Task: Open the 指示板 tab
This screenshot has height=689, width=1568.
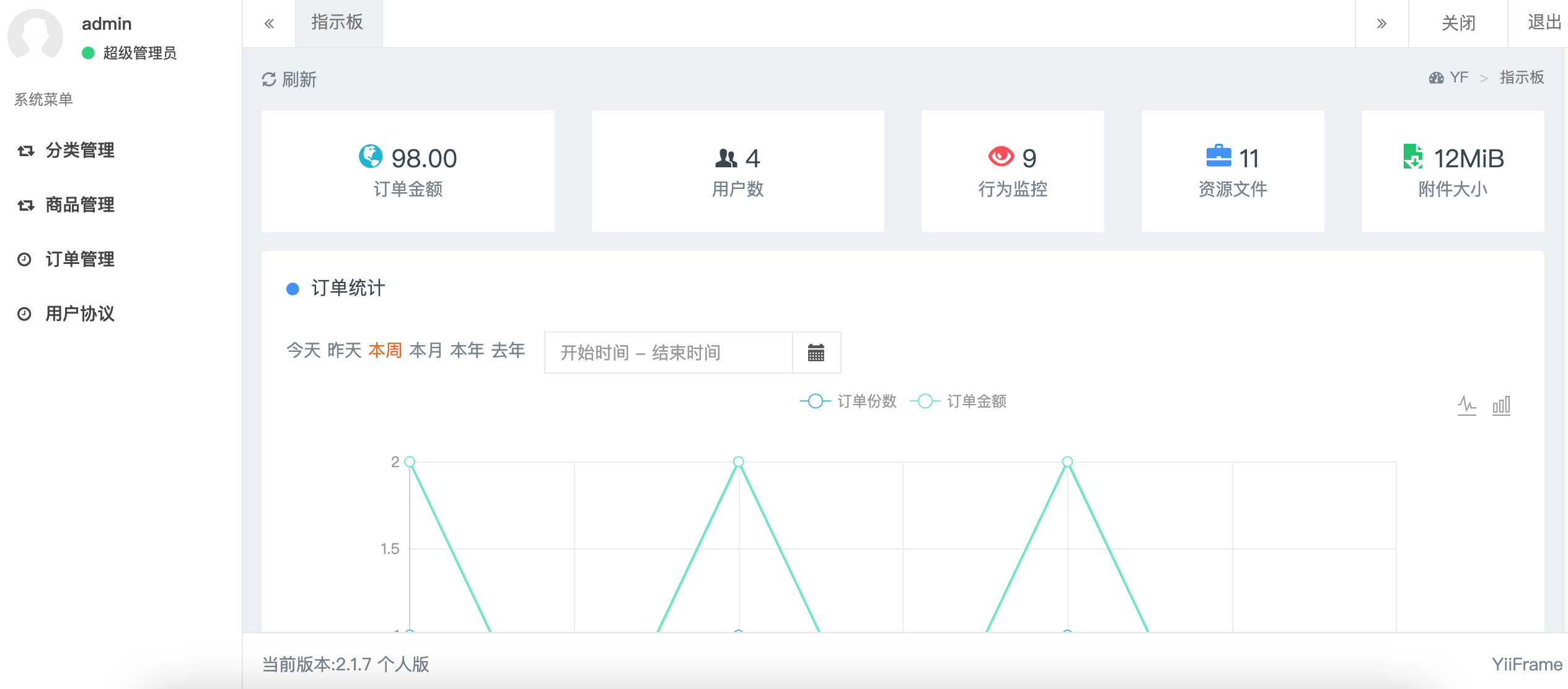Action: (337, 23)
